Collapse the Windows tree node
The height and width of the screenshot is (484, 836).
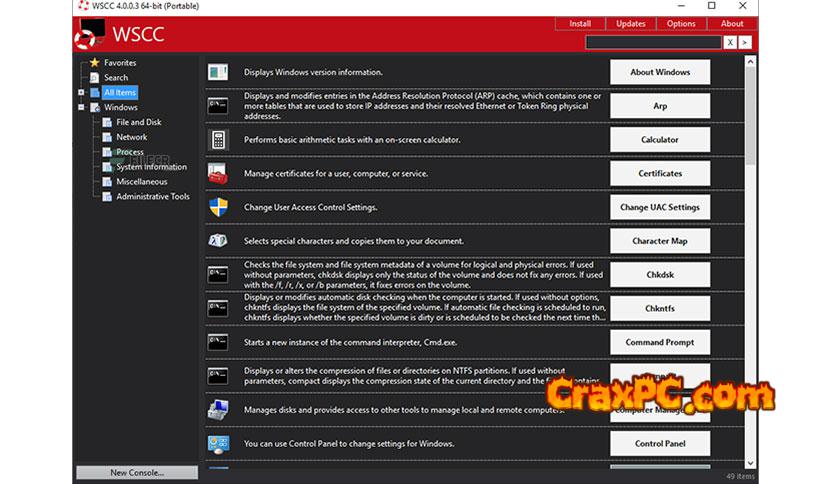(x=81, y=107)
